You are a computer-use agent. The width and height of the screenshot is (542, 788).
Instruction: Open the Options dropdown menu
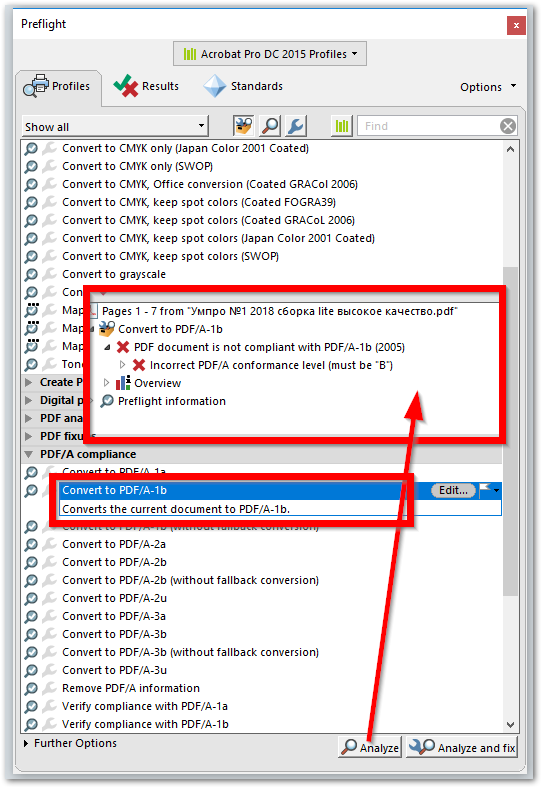tap(488, 87)
